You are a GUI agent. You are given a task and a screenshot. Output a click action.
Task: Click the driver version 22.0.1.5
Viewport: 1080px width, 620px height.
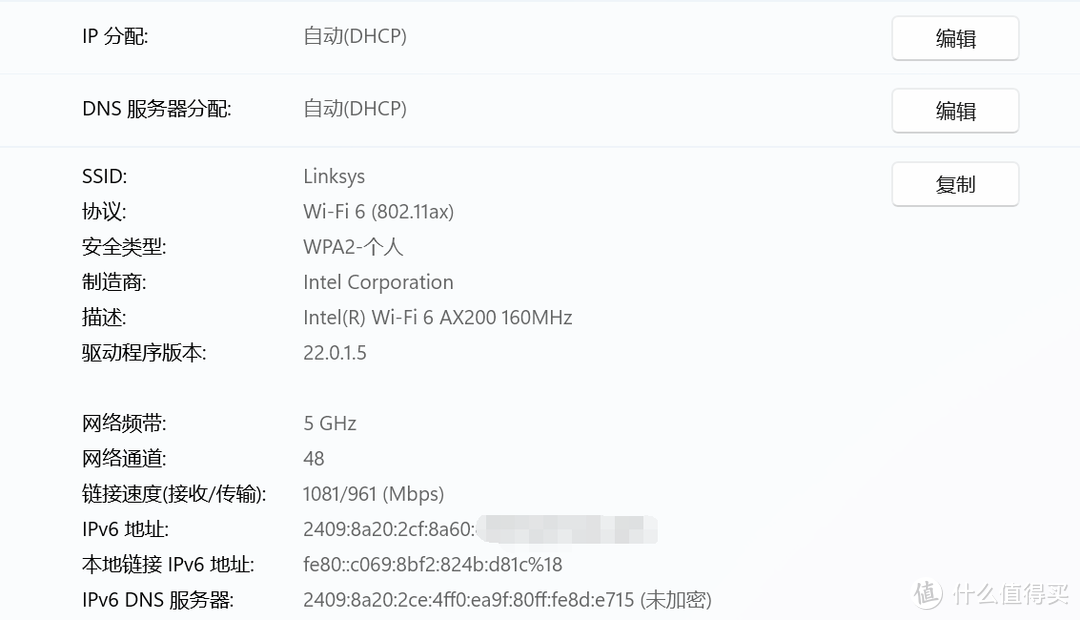[x=334, y=353]
